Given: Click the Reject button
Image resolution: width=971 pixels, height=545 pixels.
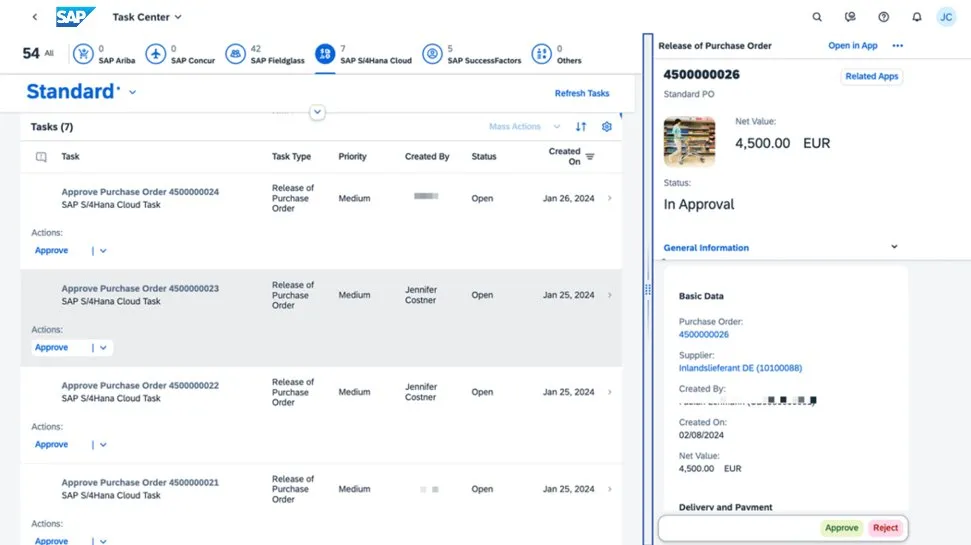Looking at the screenshot, I should pyautogui.click(x=885, y=528).
